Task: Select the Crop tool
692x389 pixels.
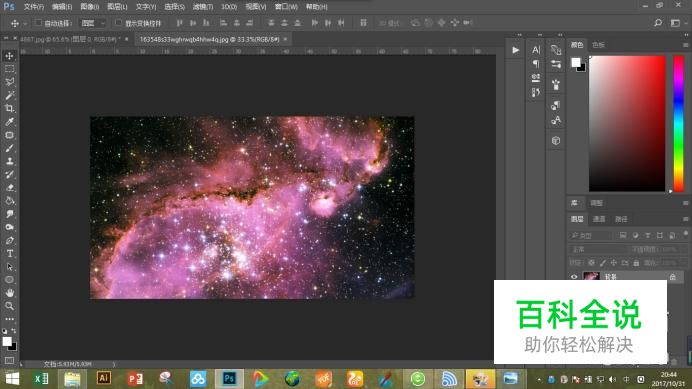Action: tap(9, 108)
